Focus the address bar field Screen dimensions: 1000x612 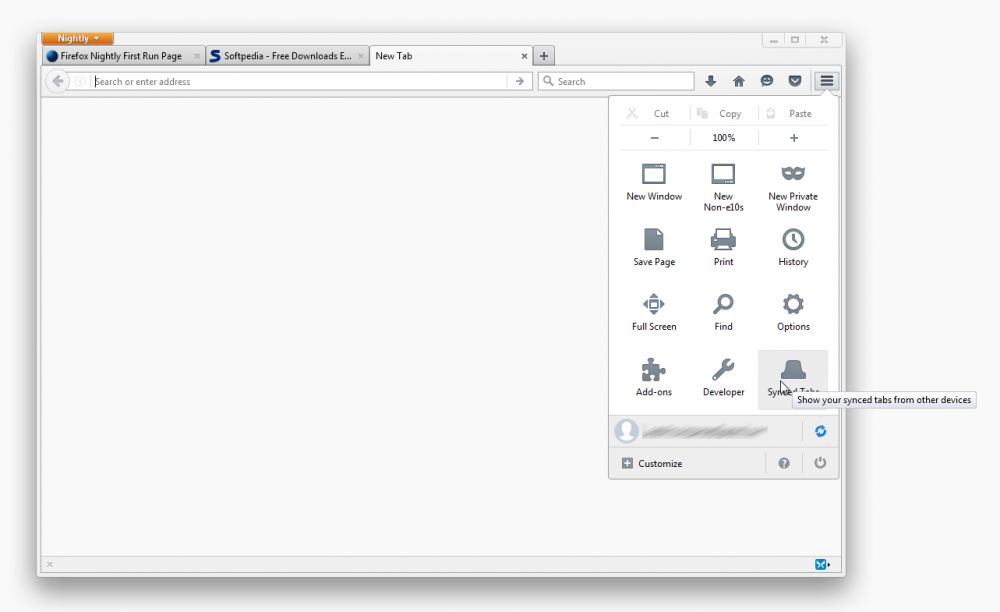[x=300, y=82]
